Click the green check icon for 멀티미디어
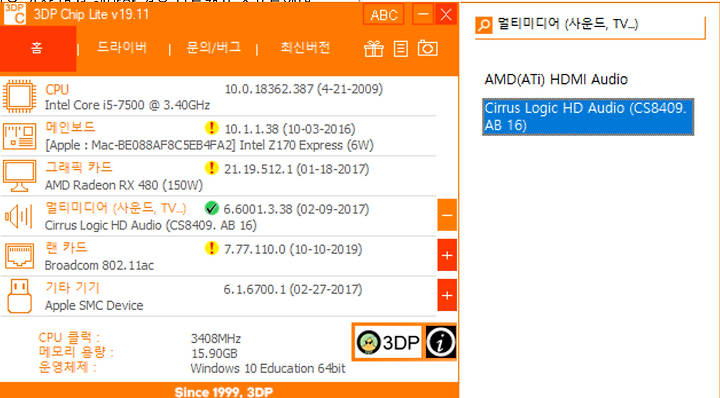Image resolution: width=720 pixels, height=398 pixels. pos(211,208)
